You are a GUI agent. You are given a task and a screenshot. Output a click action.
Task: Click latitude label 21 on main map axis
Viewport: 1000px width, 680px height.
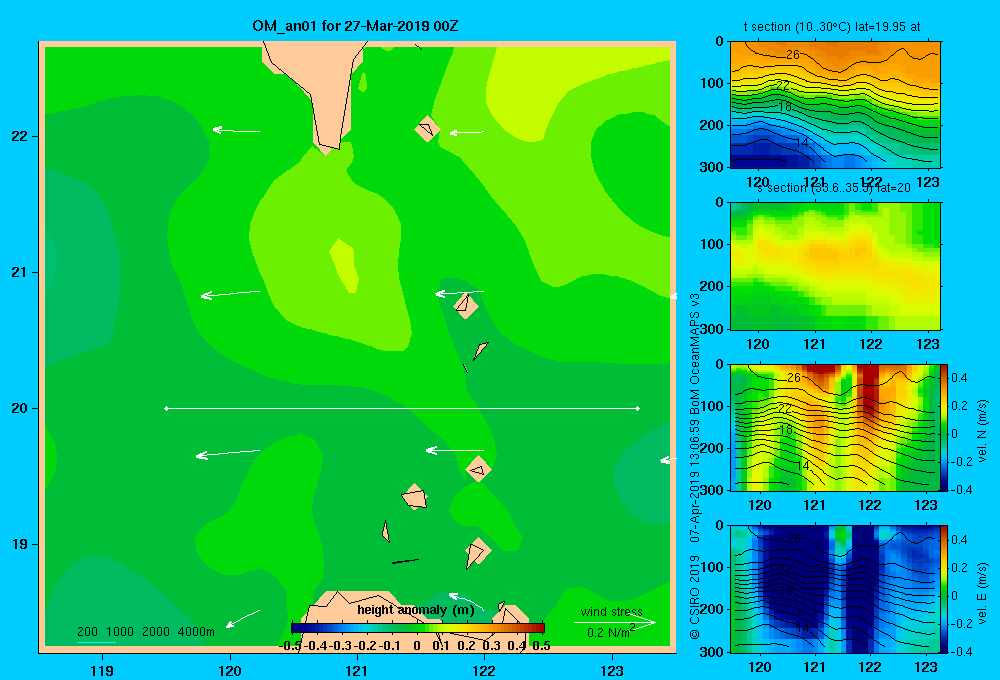pyautogui.click(x=20, y=272)
